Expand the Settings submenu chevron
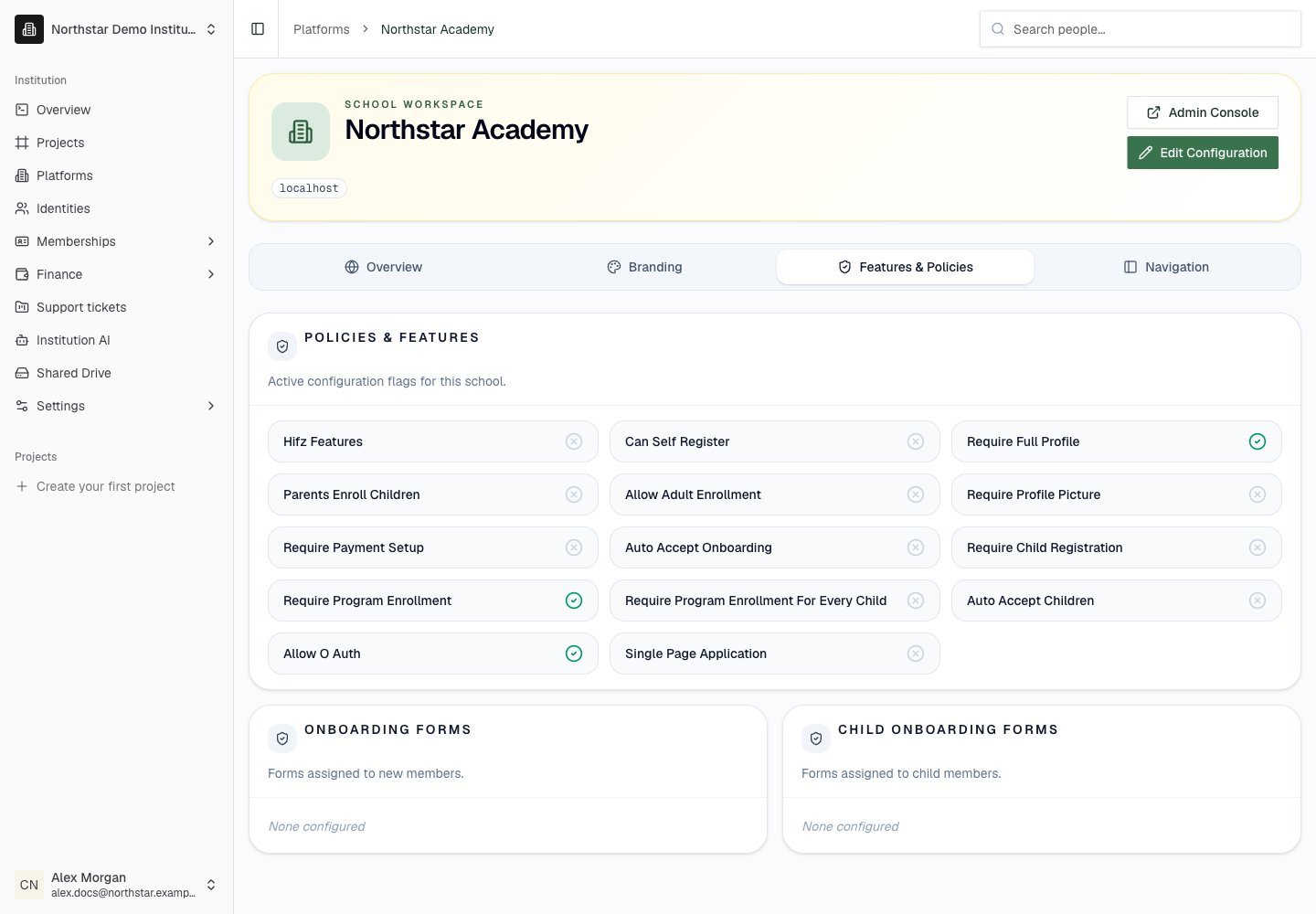The height and width of the screenshot is (914, 1316). pos(211,406)
